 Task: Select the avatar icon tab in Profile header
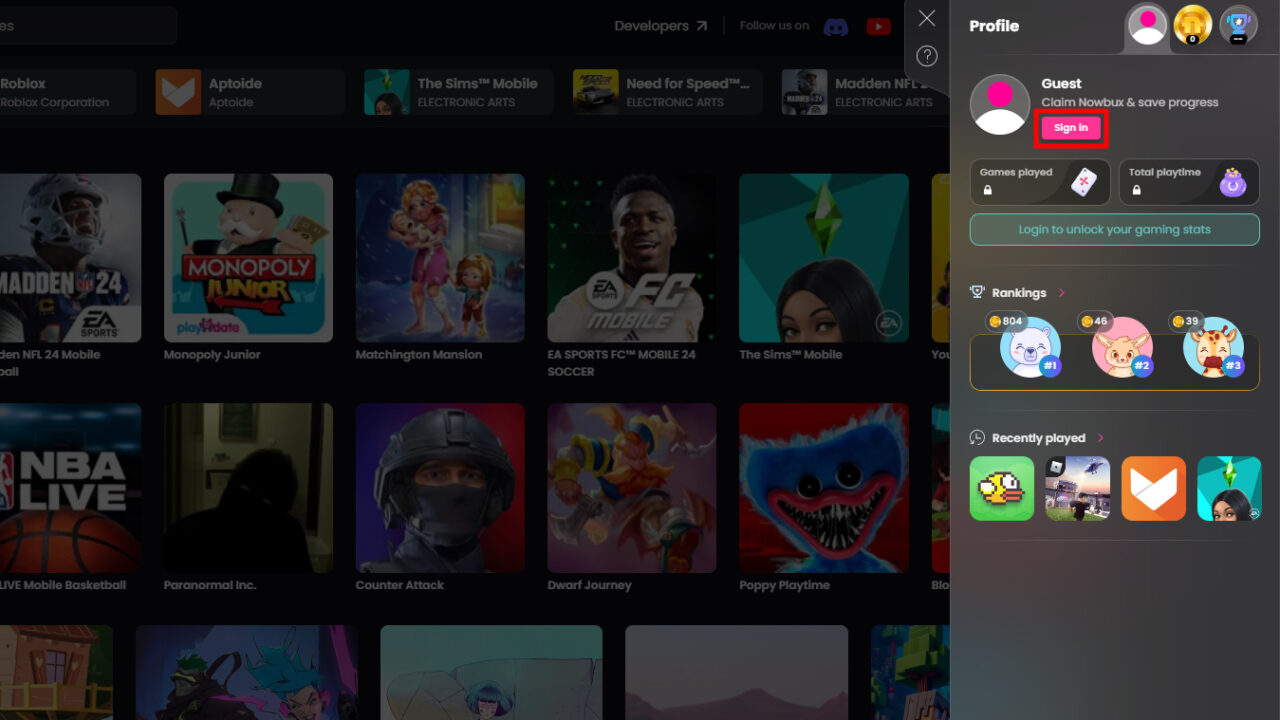click(x=1147, y=25)
